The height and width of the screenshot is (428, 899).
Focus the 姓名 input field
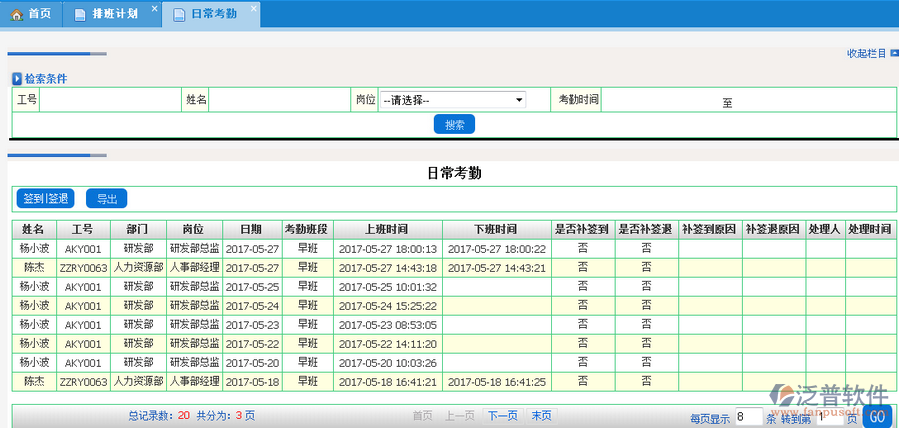click(x=280, y=100)
